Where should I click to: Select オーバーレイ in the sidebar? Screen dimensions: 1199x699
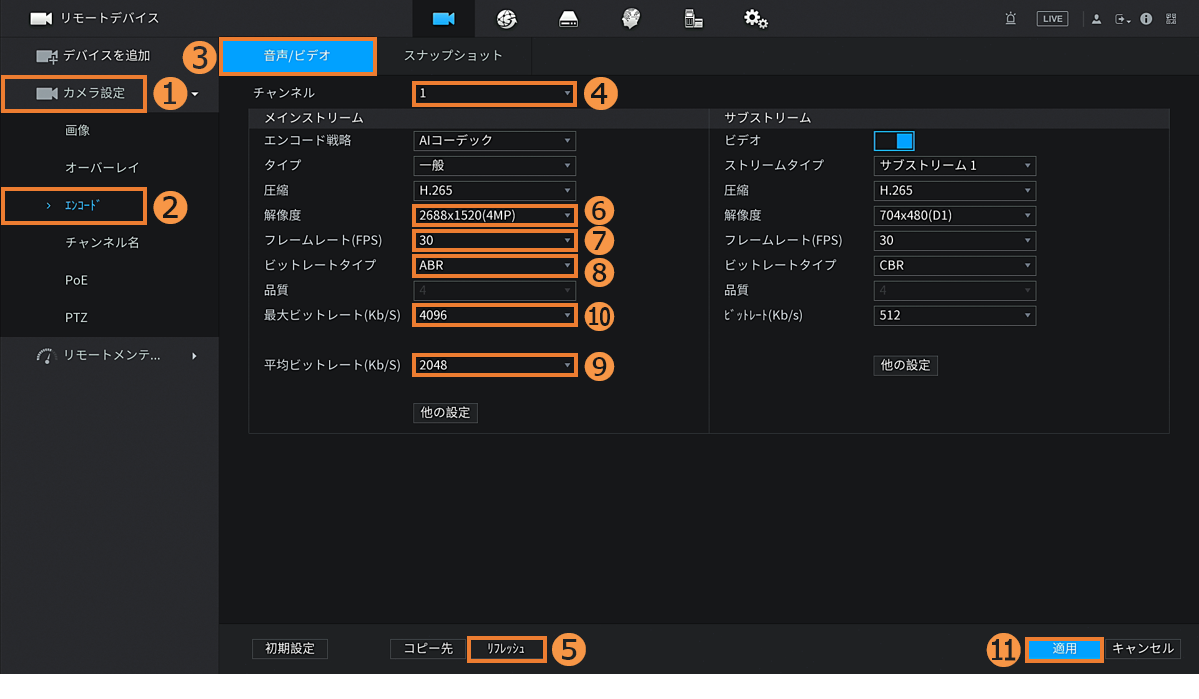click(x=102, y=168)
